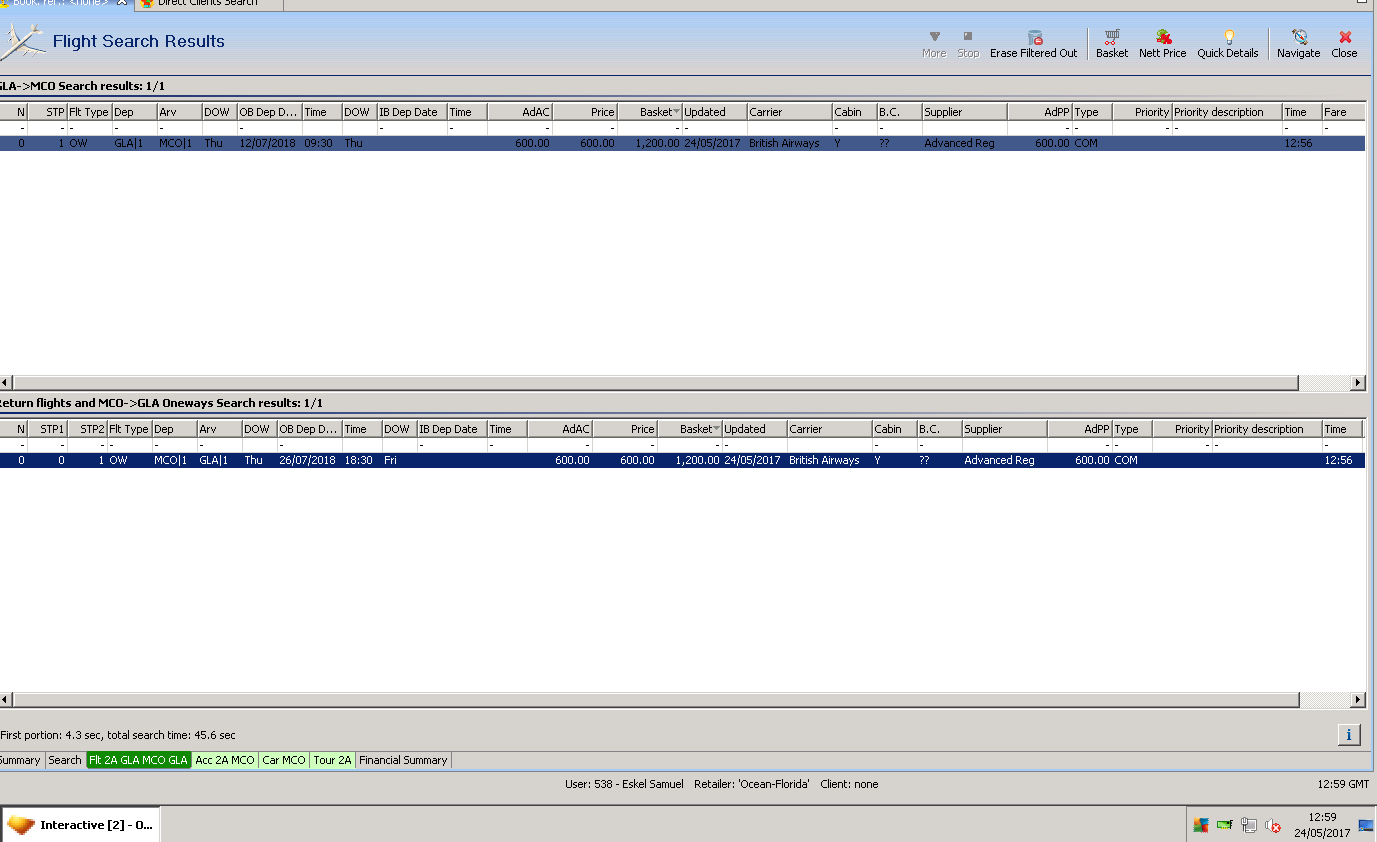This screenshot has height=842, width=1377.
Task: Close the 'Book. ref.: <none>' tab
Action: pos(122,3)
